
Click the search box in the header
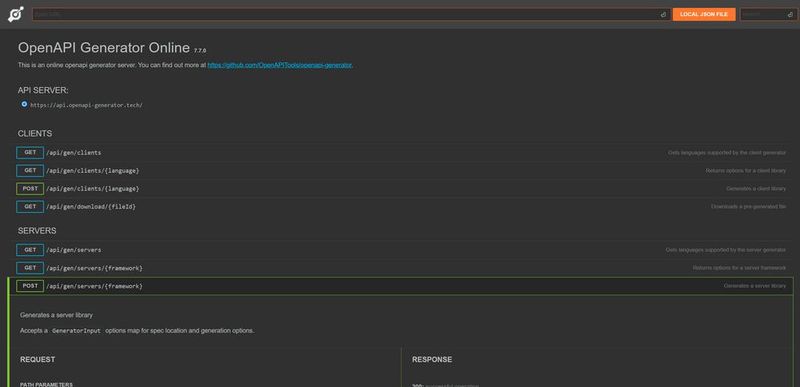click(768, 14)
